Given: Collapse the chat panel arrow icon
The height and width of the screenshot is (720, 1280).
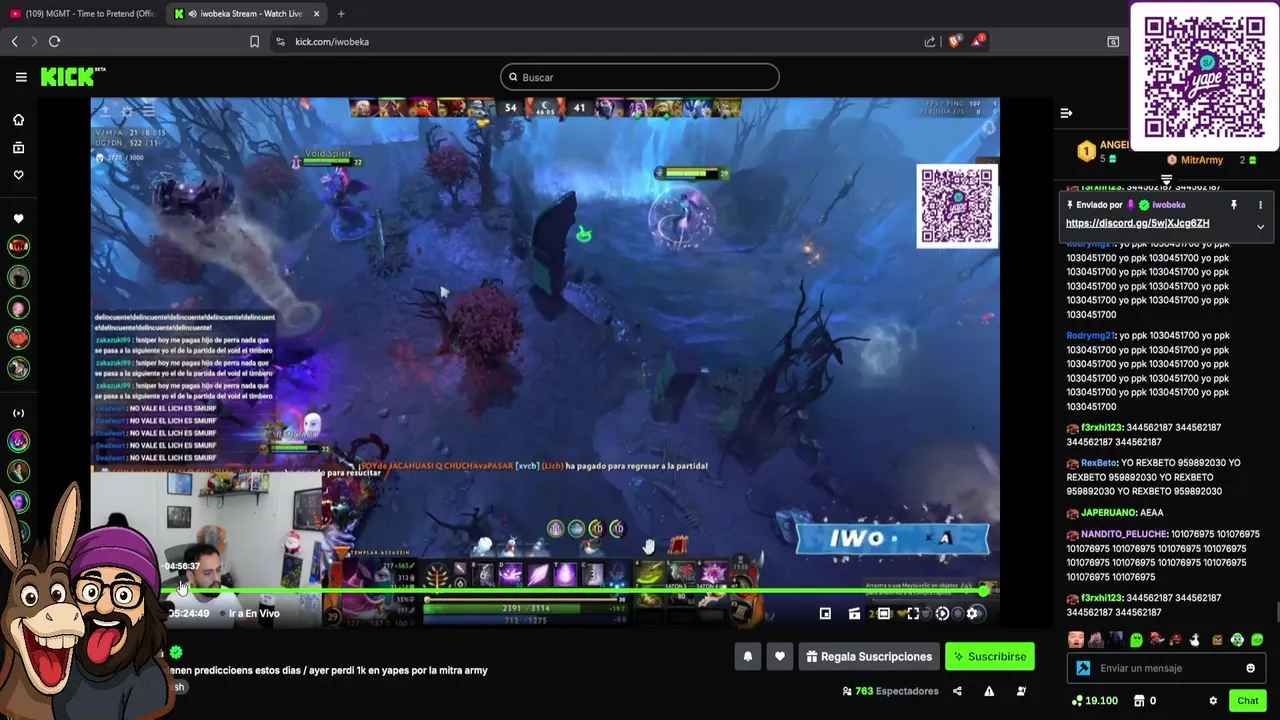Looking at the screenshot, I should pyautogui.click(x=1066, y=113).
